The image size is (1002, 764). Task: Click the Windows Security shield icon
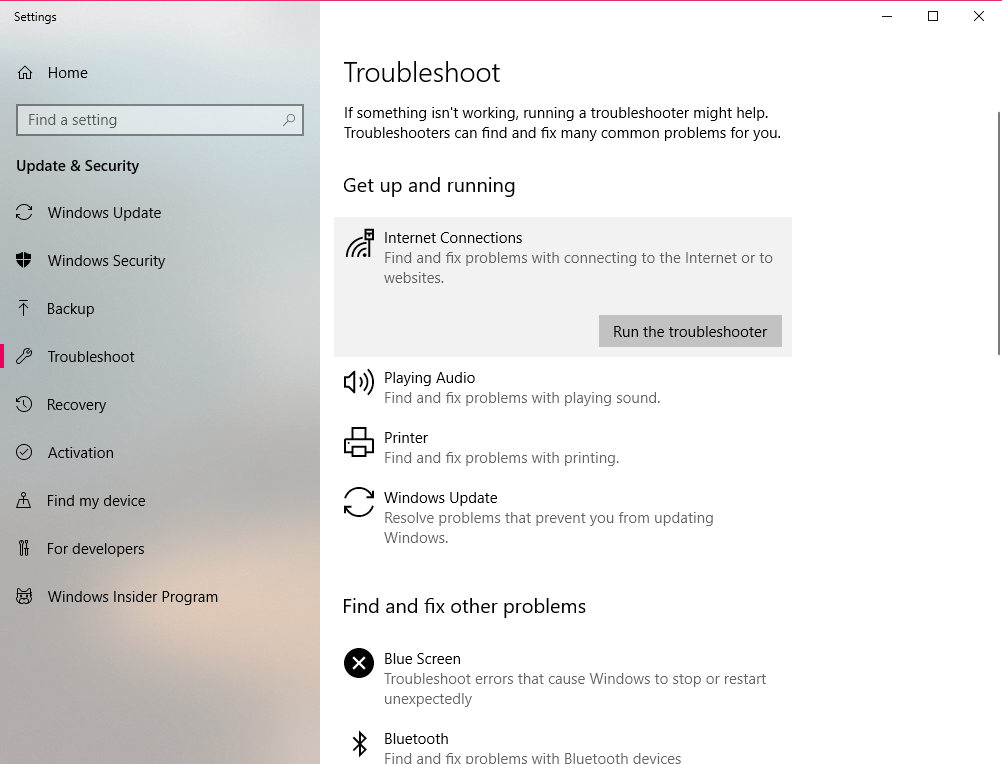click(x=24, y=260)
